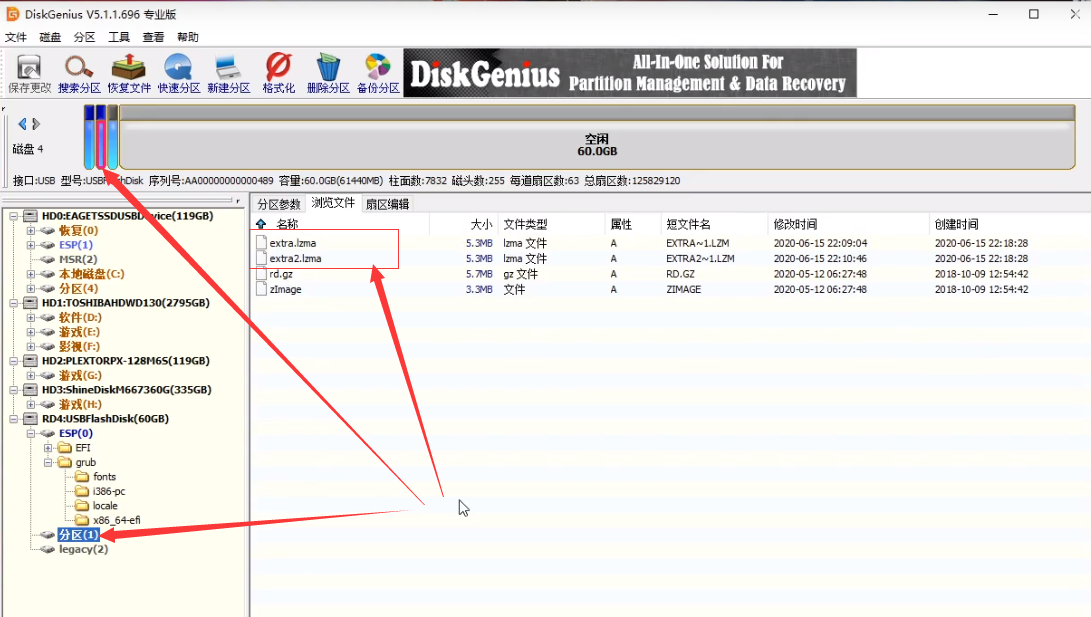
Task: Click the up-folder arrow icon in file list
Action: 261,224
